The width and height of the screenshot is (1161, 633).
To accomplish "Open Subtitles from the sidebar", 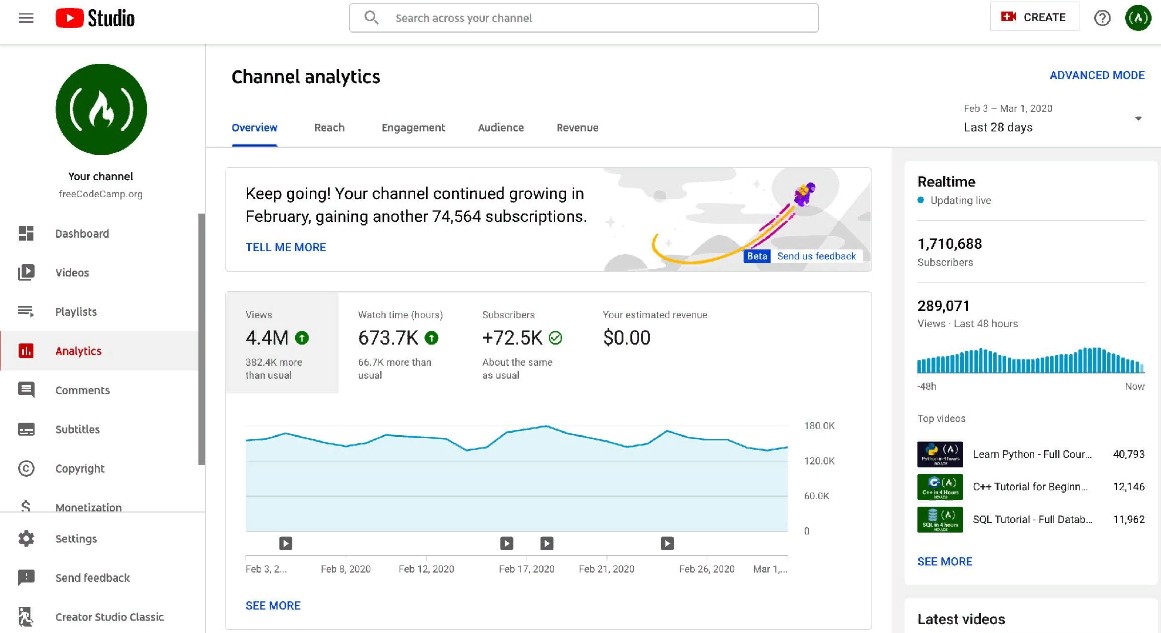I will [27, 429].
